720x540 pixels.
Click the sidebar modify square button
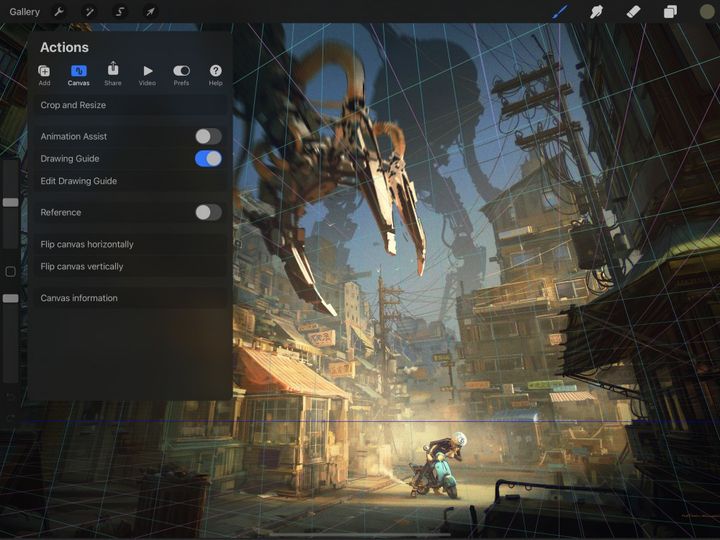point(11,272)
